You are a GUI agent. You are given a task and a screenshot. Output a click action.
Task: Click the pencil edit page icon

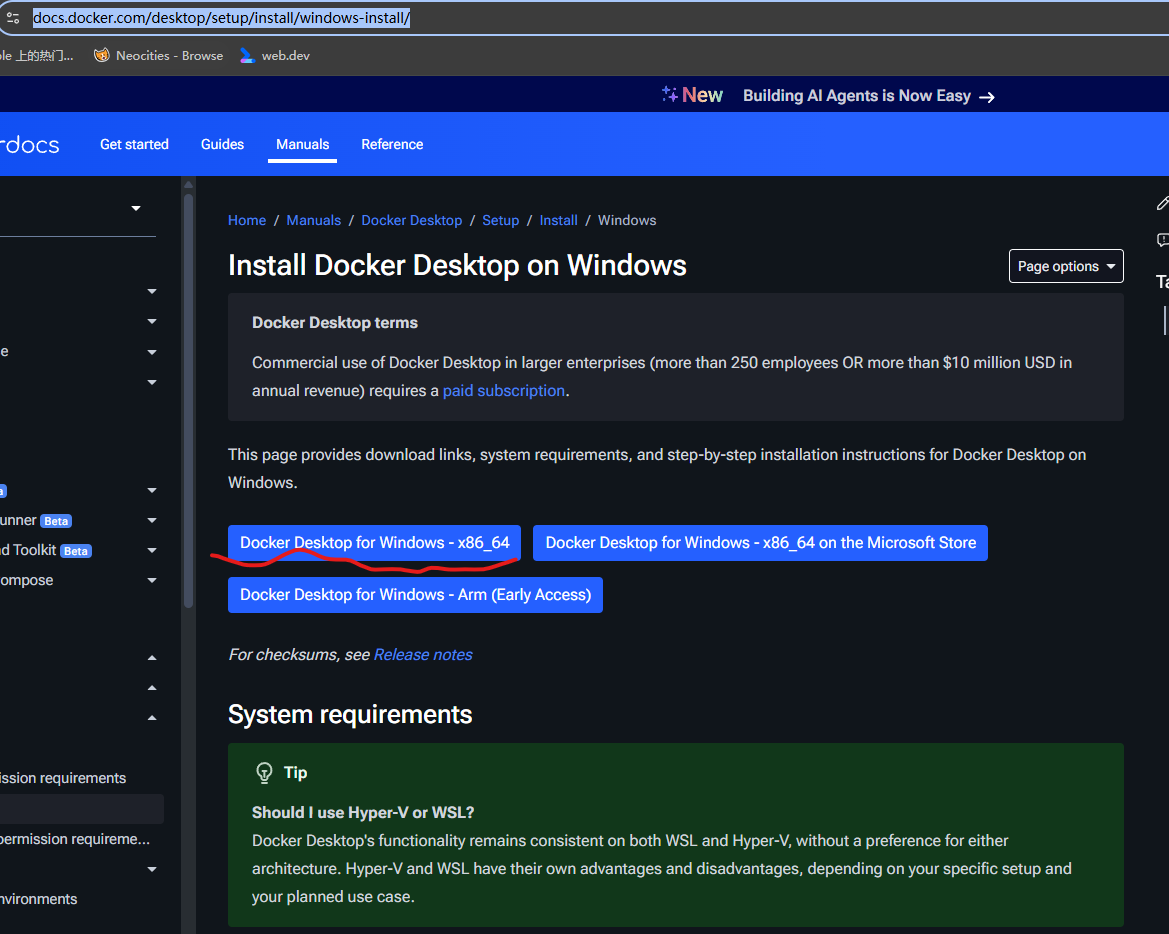click(1162, 203)
